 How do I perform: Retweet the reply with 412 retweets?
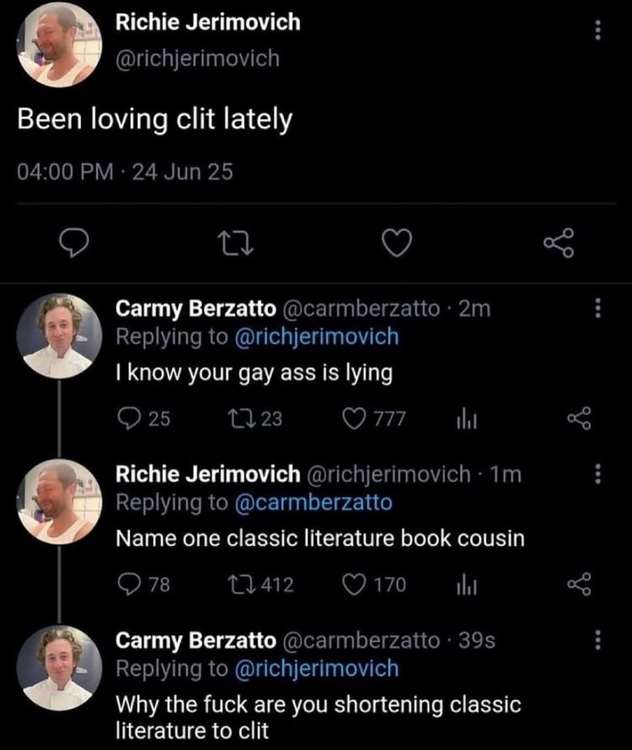pyautogui.click(x=238, y=585)
